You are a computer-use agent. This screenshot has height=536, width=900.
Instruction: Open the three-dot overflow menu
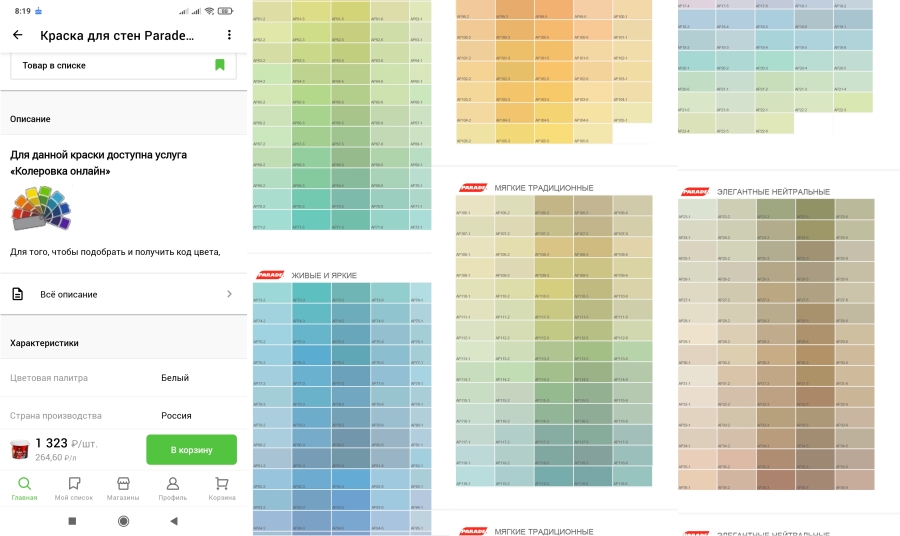coord(229,35)
